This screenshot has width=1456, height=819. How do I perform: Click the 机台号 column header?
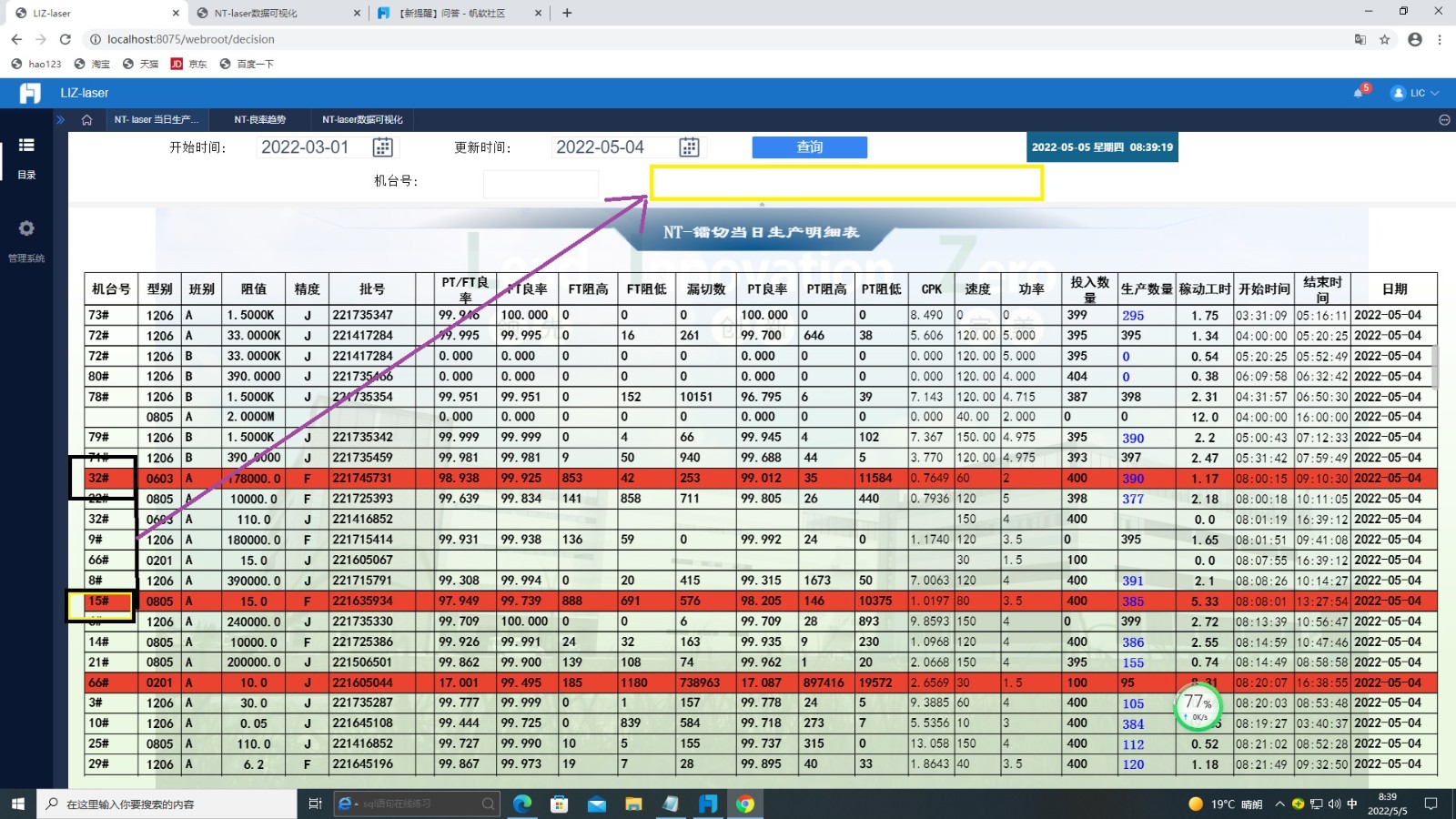coord(111,288)
